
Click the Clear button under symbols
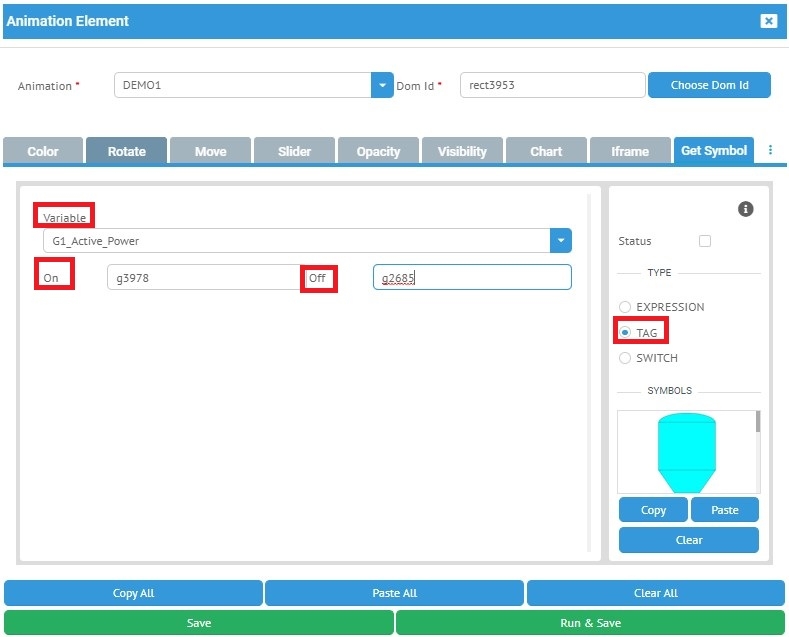pos(688,540)
